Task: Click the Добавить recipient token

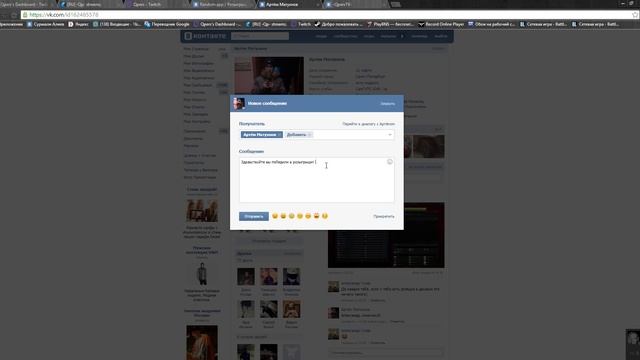Action: coord(299,135)
